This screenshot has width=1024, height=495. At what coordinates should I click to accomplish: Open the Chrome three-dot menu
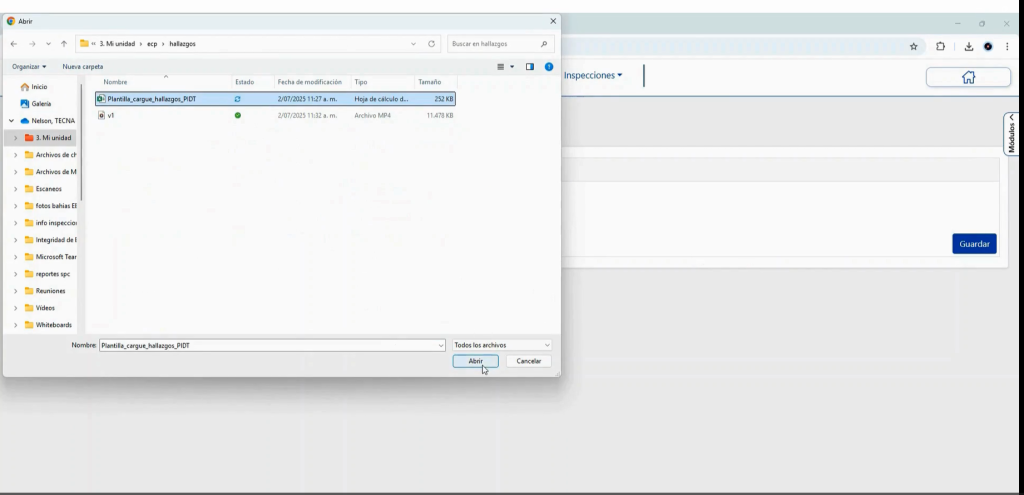pyautogui.click(x=1007, y=46)
